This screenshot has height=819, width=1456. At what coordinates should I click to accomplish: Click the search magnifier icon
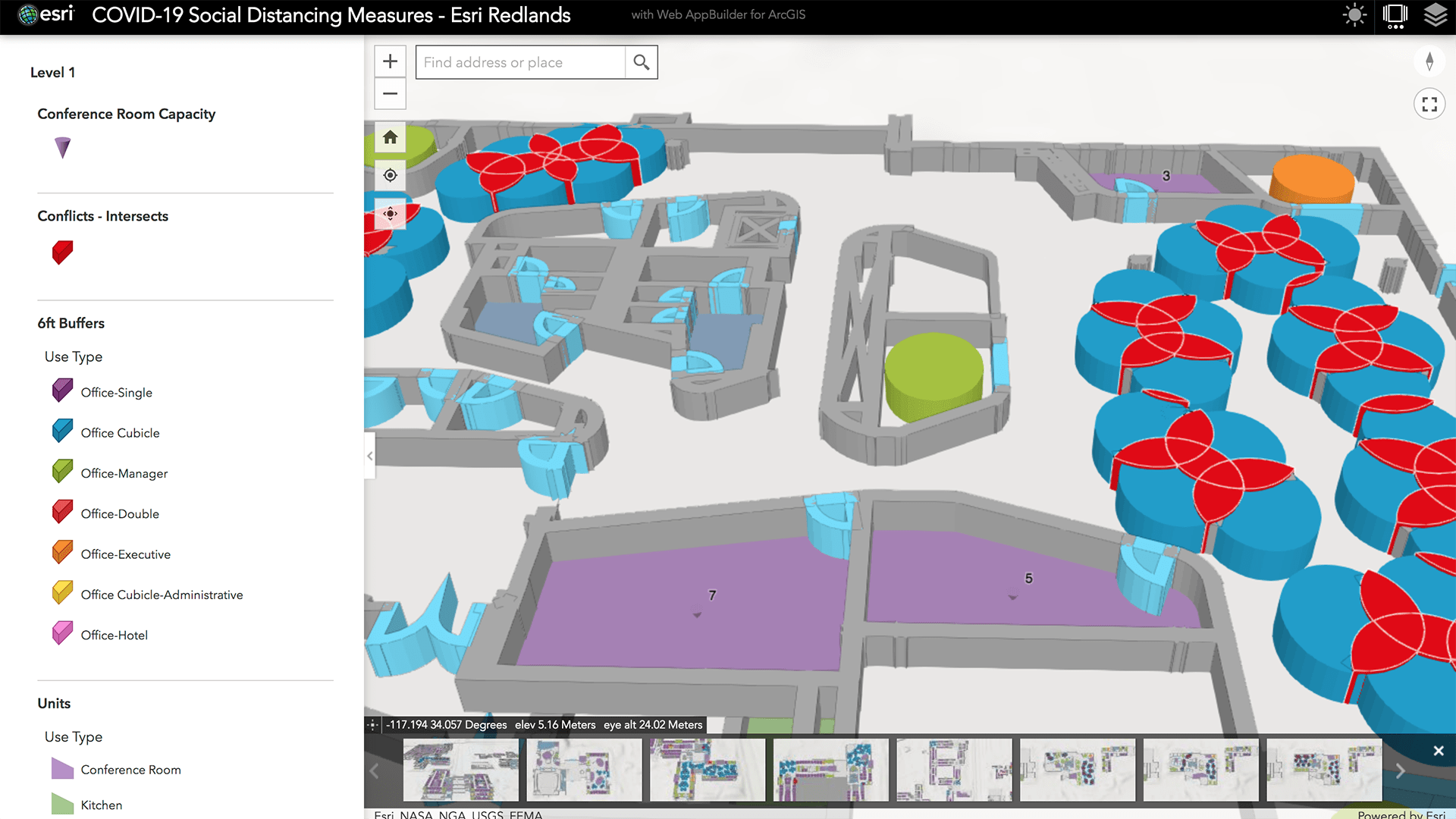point(642,62)
